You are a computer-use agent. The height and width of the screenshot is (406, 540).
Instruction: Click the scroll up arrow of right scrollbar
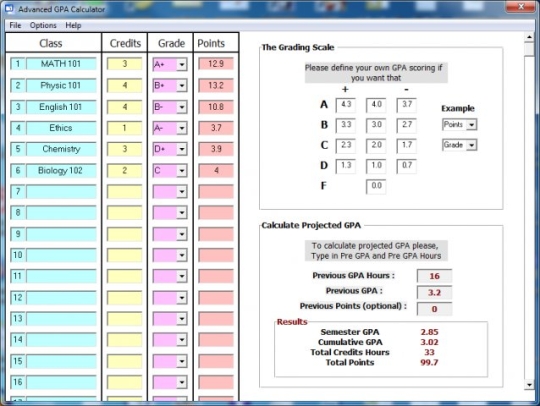[x=529, y=37]
